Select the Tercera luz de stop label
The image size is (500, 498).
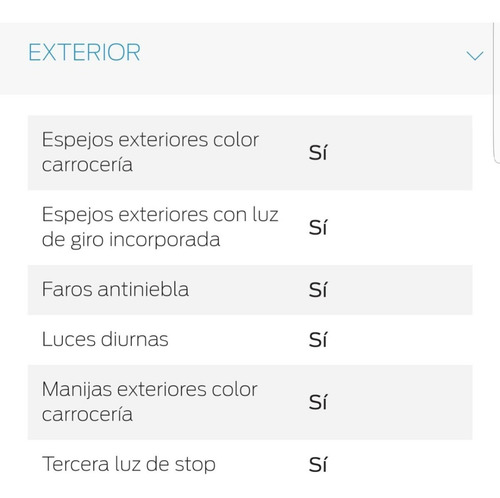(x=129, y=464)
